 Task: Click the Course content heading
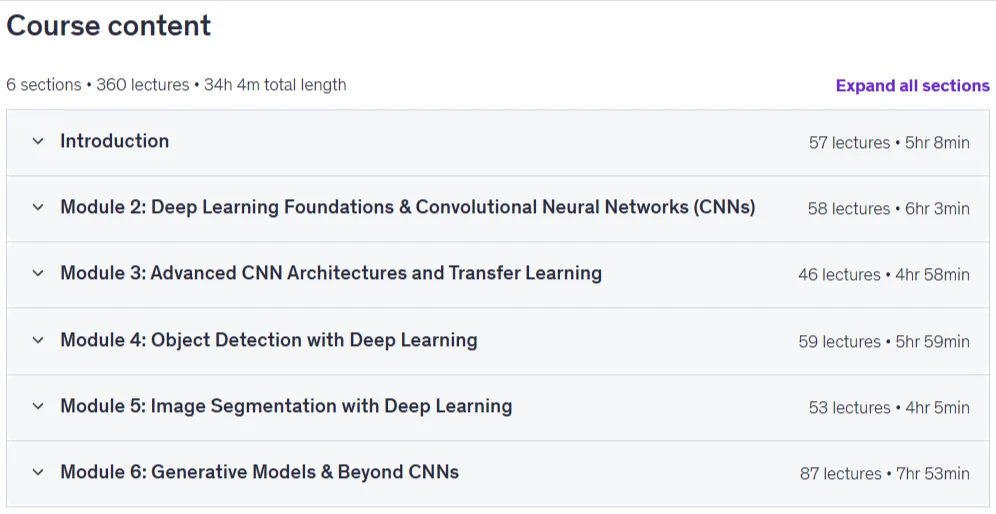(x=109, y=25)
